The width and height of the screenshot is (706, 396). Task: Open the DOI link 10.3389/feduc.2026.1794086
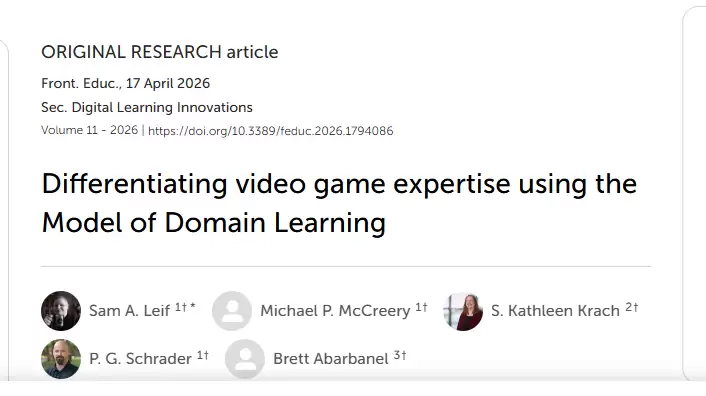[x=271, y=131]
